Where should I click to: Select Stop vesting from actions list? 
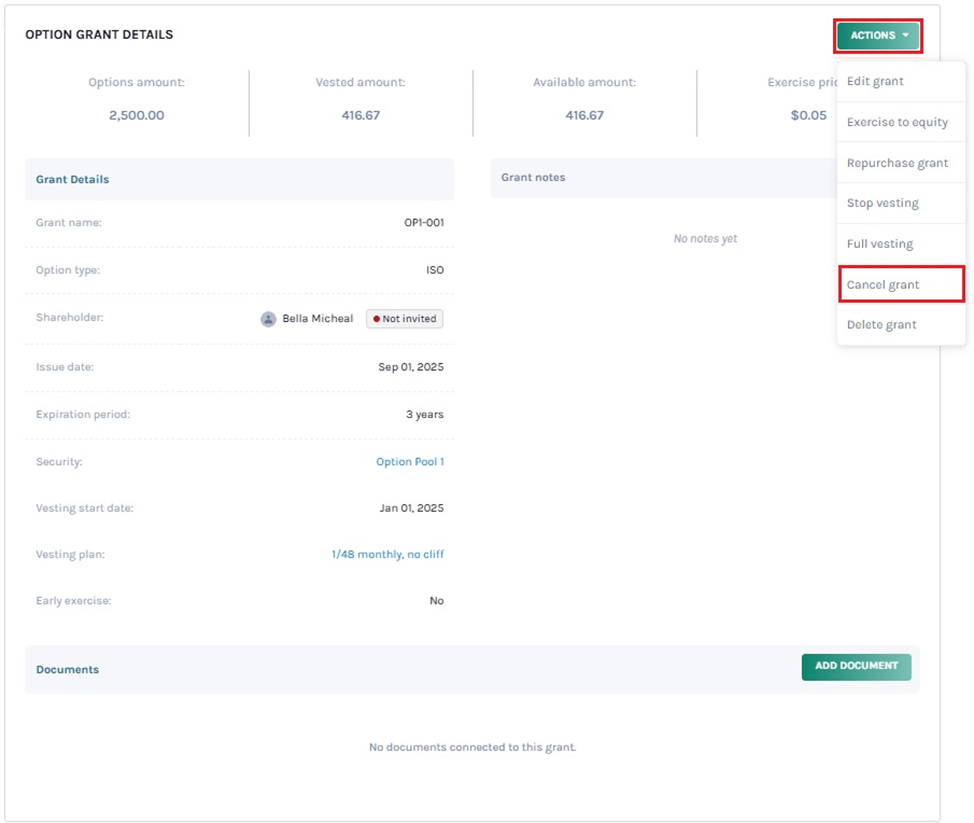point(882,203)
